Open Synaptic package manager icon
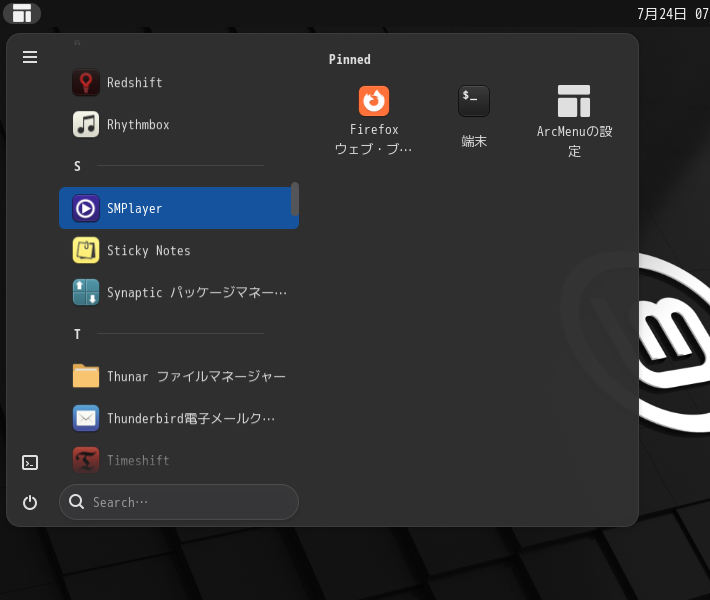The height and width of the screenshot is (600, 710). coord(86,292)
